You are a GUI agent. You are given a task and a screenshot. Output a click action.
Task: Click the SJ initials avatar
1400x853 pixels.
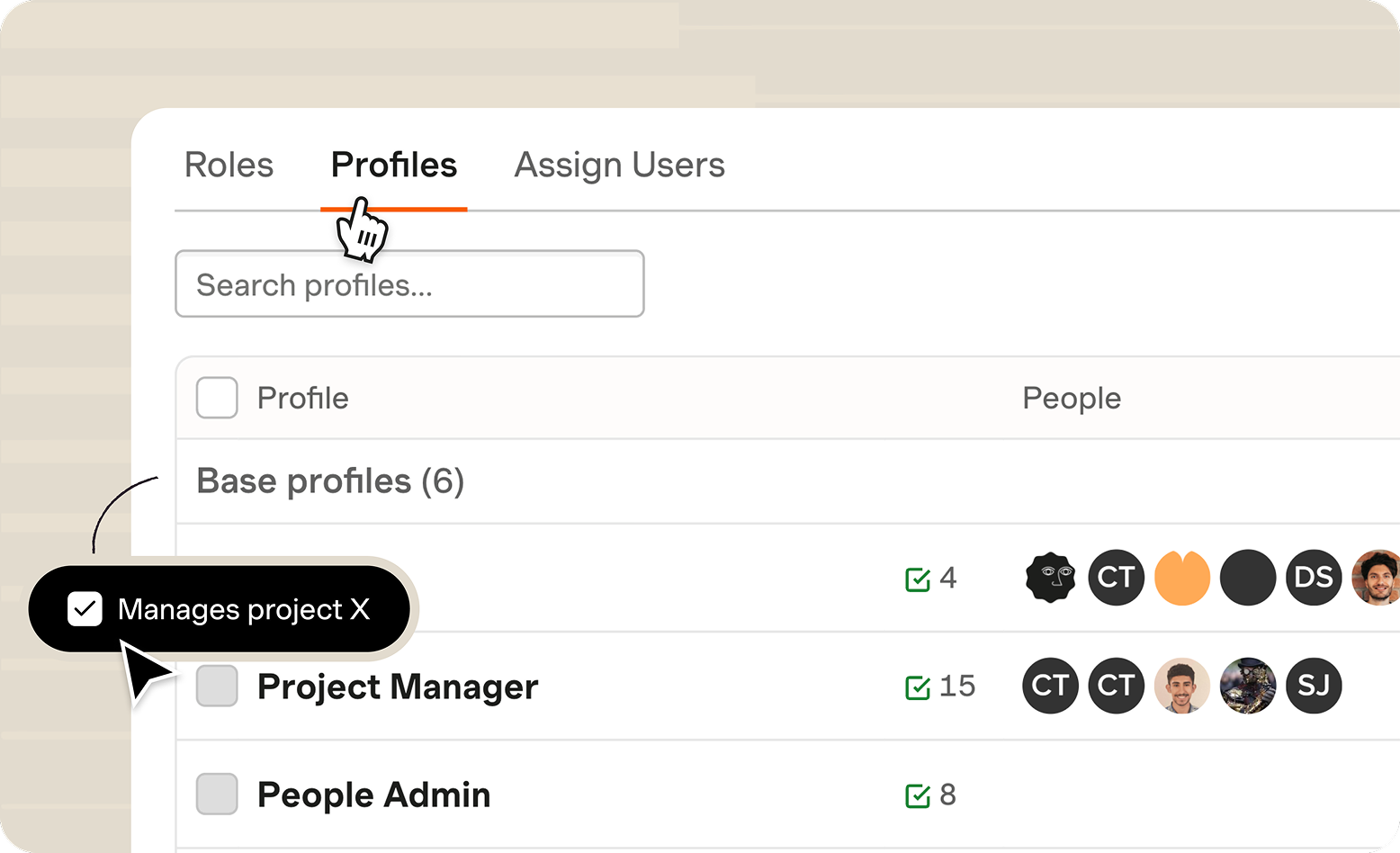click(x=1314, y=686)
